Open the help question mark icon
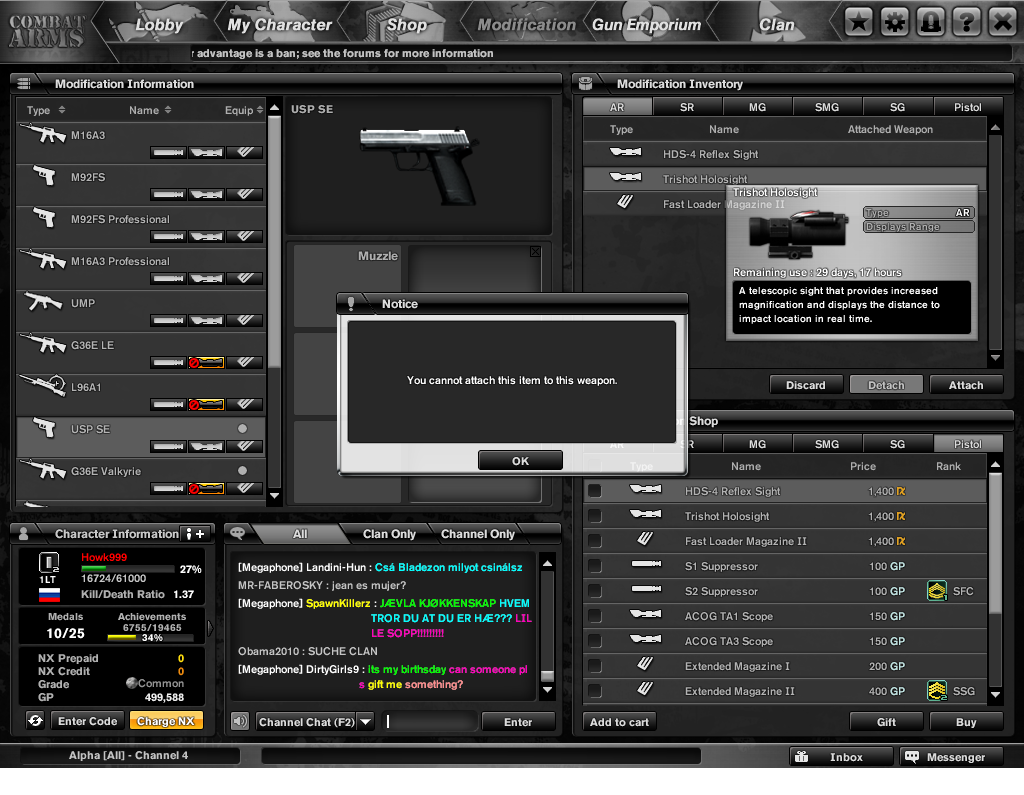Image resolution: width=1024 pixels, height=795 pixels. [967, 23]
